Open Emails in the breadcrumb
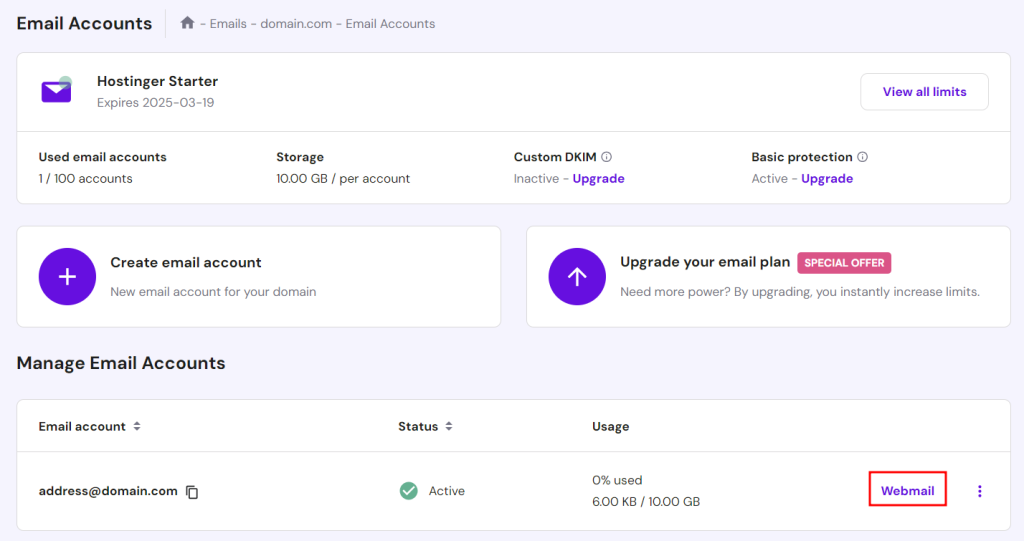This screenshot has height=541, width=1024. pyautogui.click(x=228, y=24)
